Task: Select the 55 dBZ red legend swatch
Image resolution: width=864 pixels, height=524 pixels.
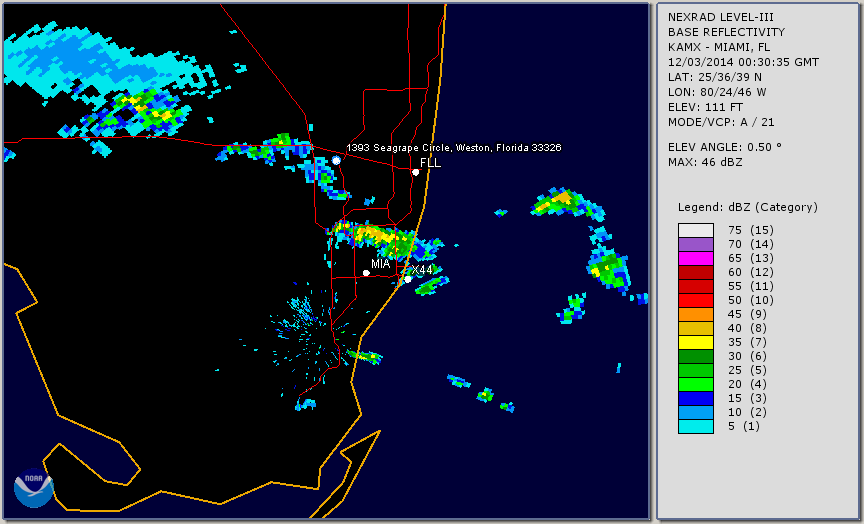Action: pos(696,287)
